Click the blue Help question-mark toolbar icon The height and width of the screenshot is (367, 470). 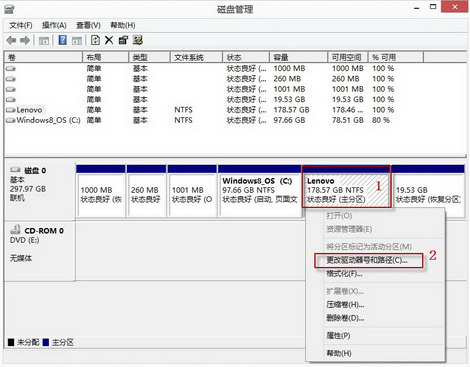[62, 40]
